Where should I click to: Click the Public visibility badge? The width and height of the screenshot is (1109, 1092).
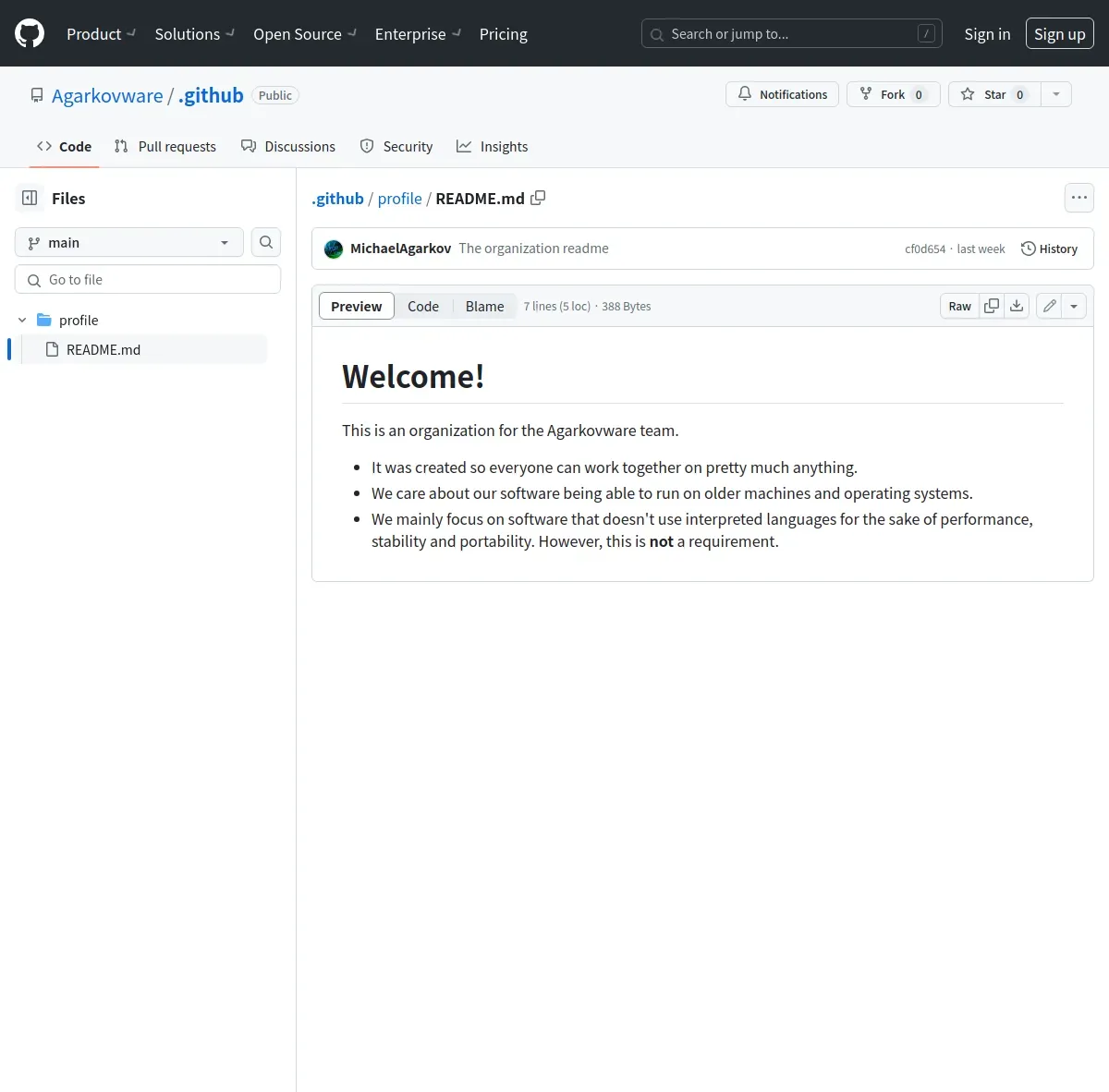275,95
